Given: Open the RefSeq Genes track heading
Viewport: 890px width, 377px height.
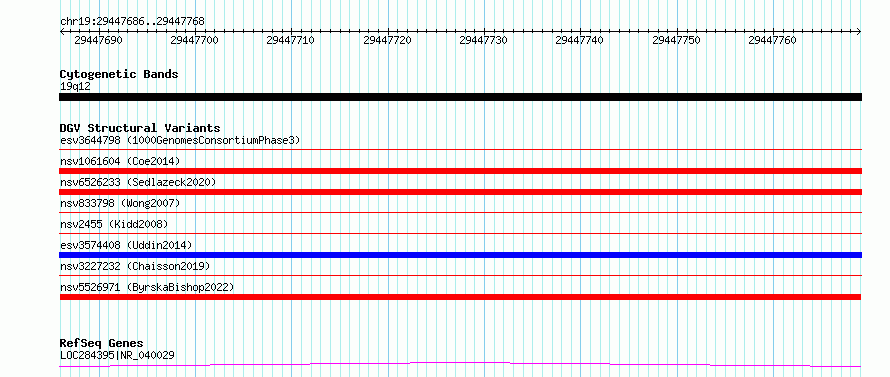Looking at the screenshot, I should click(x=102, y=344).
